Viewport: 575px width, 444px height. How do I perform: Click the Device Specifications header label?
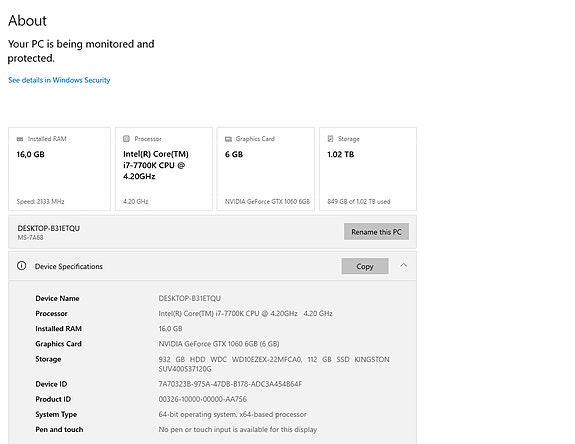69,267
